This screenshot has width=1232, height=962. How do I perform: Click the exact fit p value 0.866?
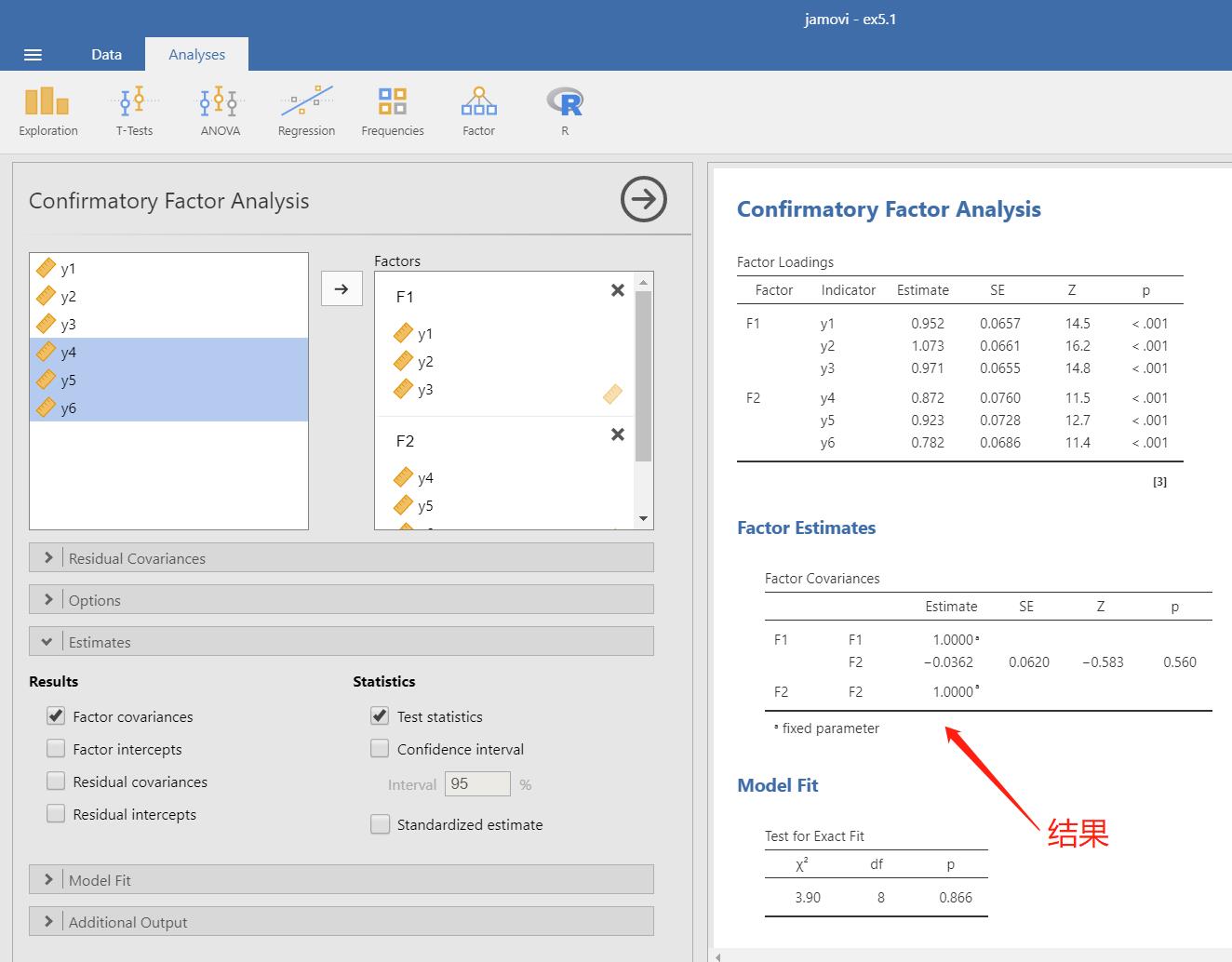click(956, 898)
